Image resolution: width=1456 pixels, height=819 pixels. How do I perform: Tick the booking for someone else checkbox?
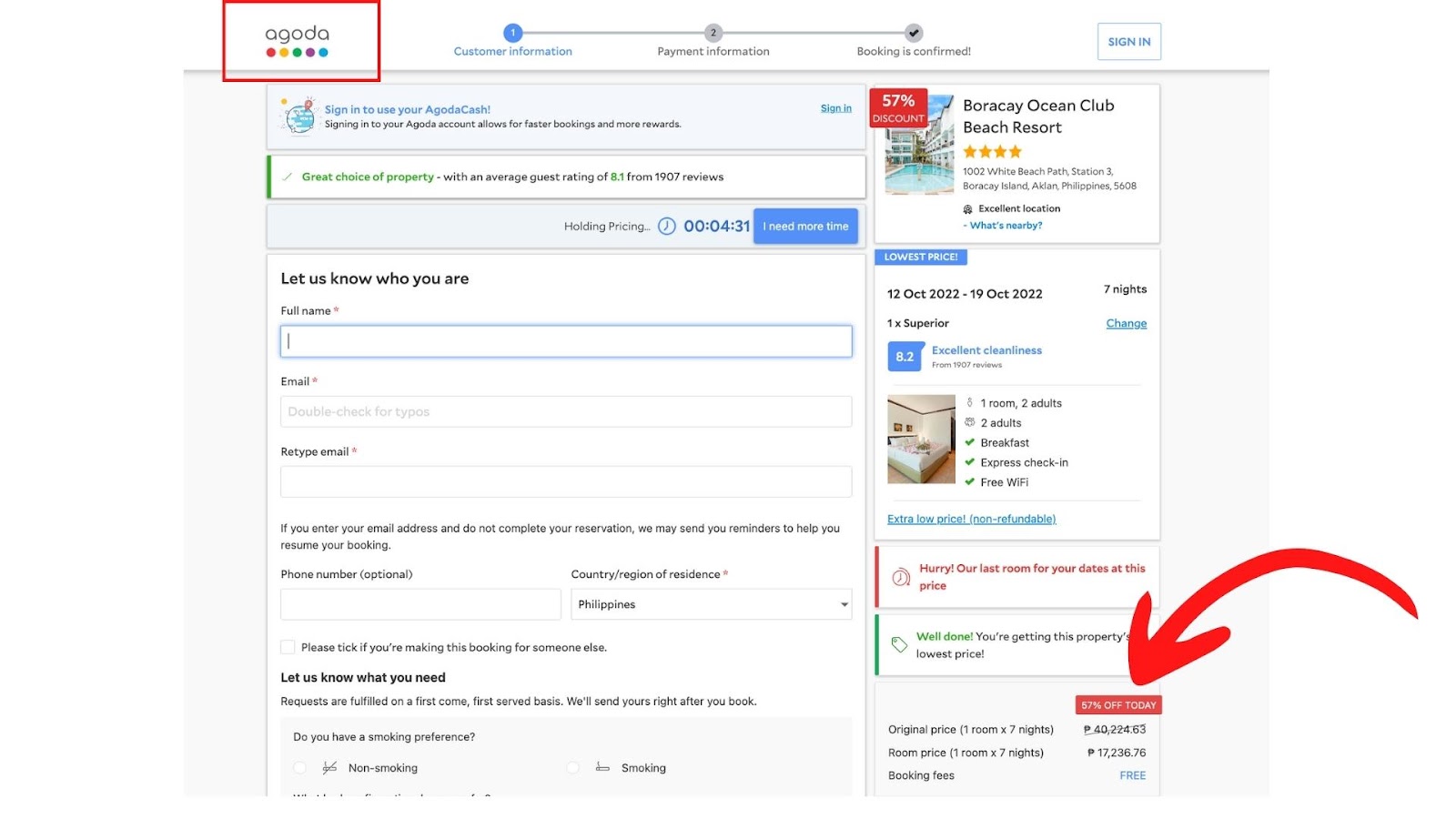point(288,647)
